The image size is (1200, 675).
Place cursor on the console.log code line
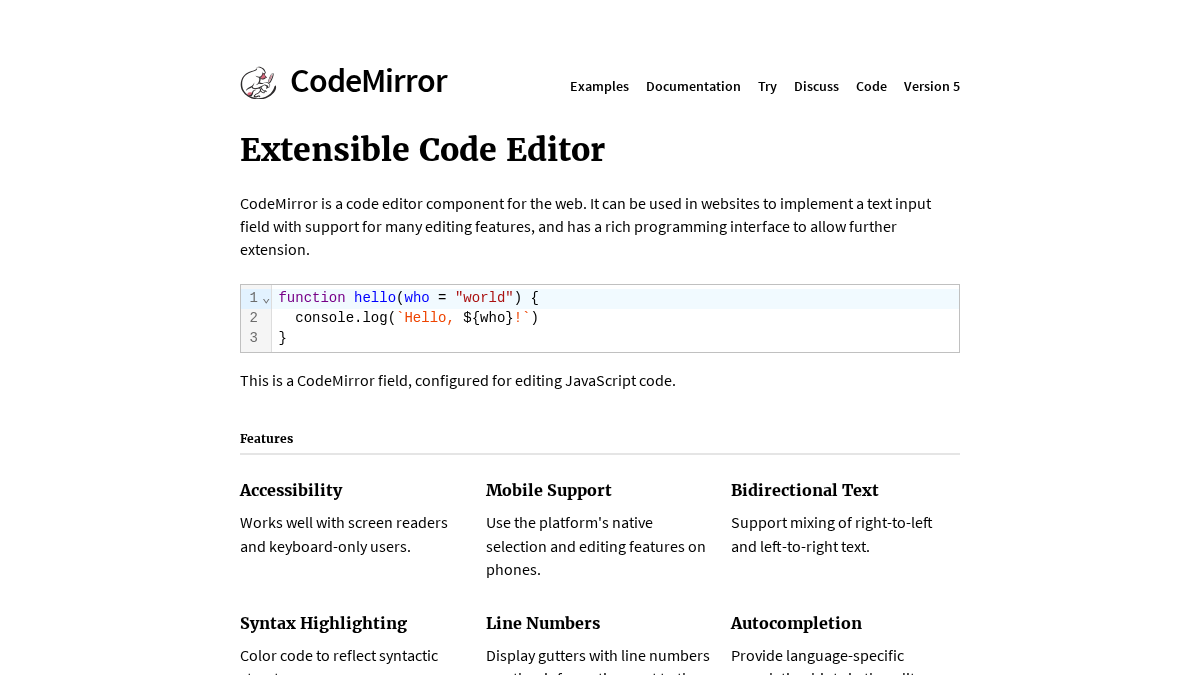tap(615, 318)
